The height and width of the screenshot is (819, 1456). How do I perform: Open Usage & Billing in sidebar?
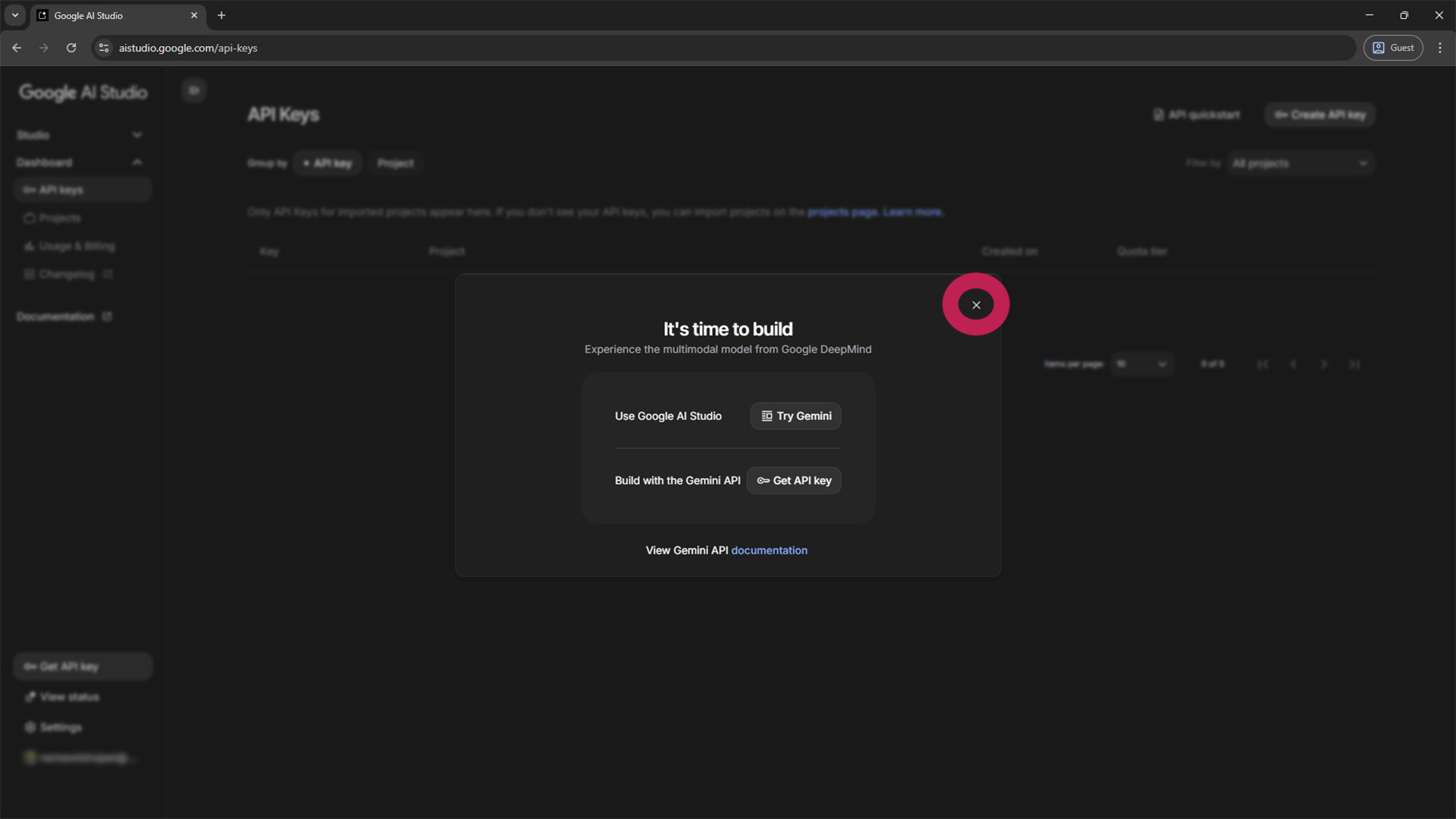coord(83,246)
